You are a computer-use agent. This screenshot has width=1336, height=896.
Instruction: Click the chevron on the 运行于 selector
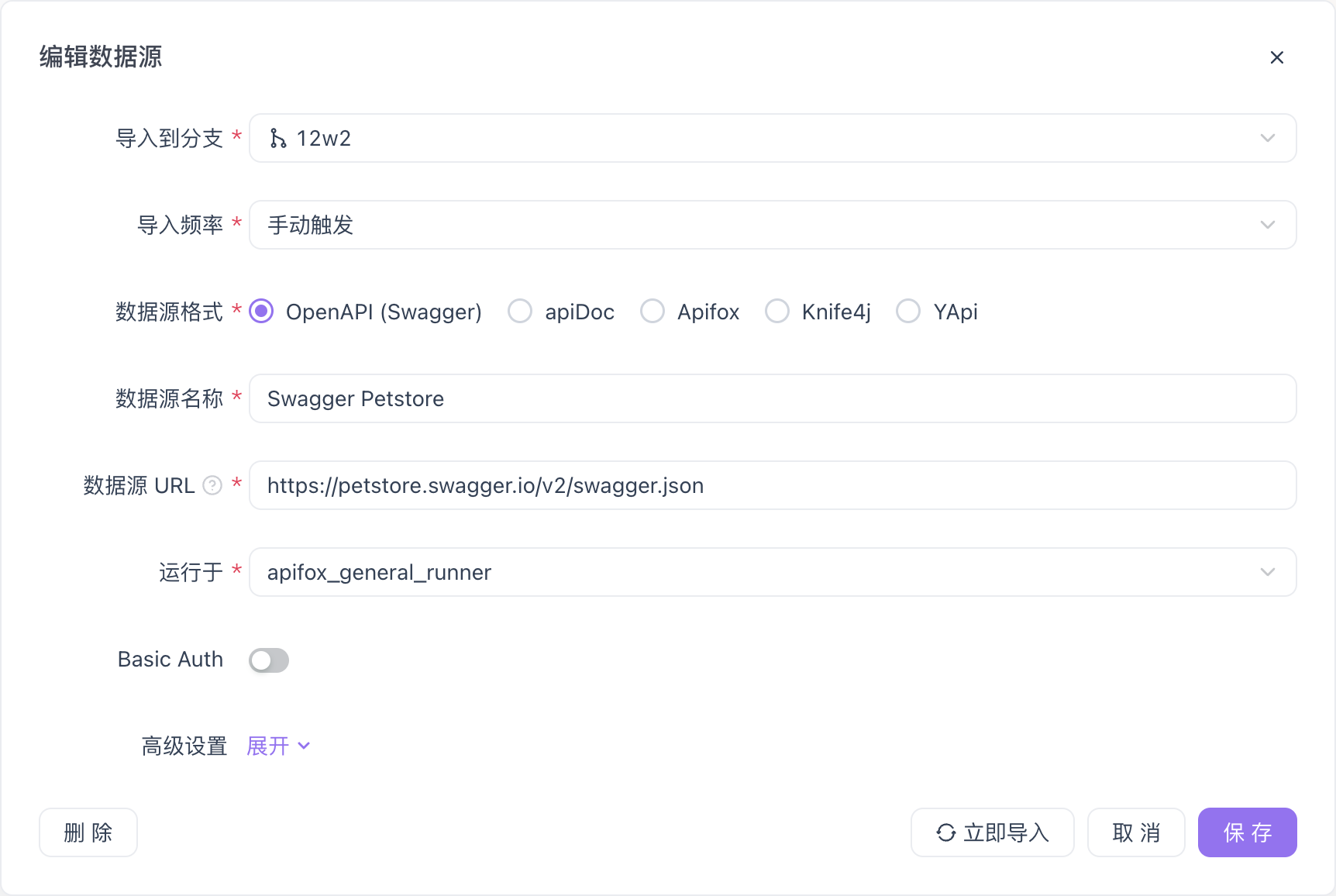1268,572
